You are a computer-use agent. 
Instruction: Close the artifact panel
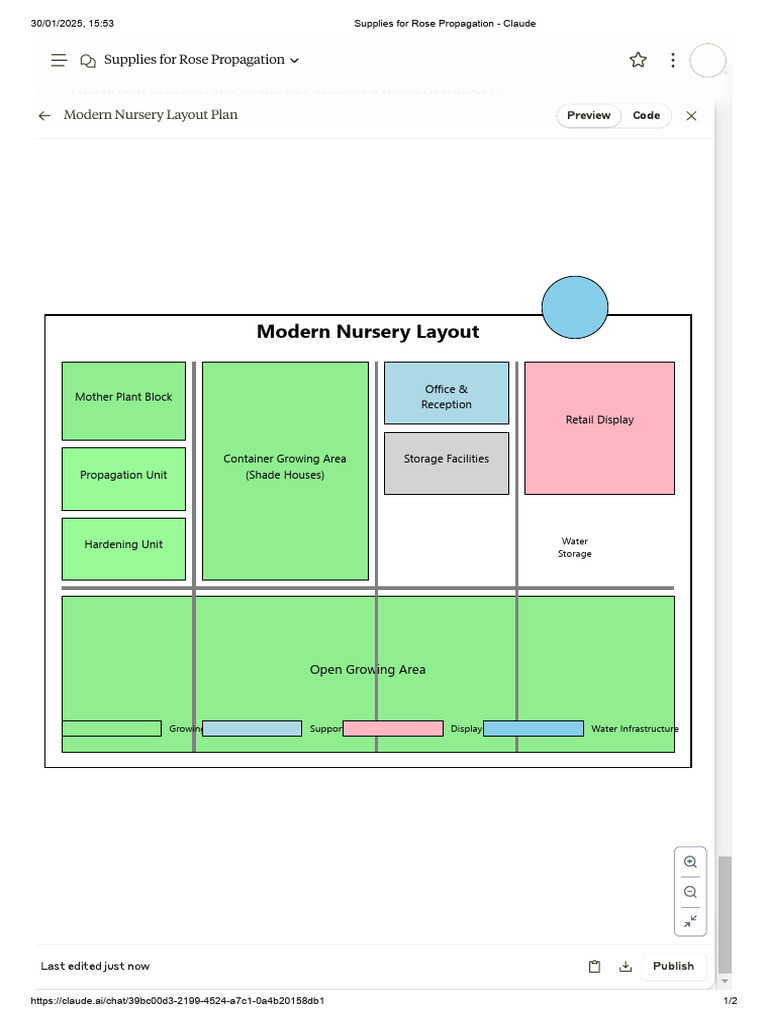point(692,116)
